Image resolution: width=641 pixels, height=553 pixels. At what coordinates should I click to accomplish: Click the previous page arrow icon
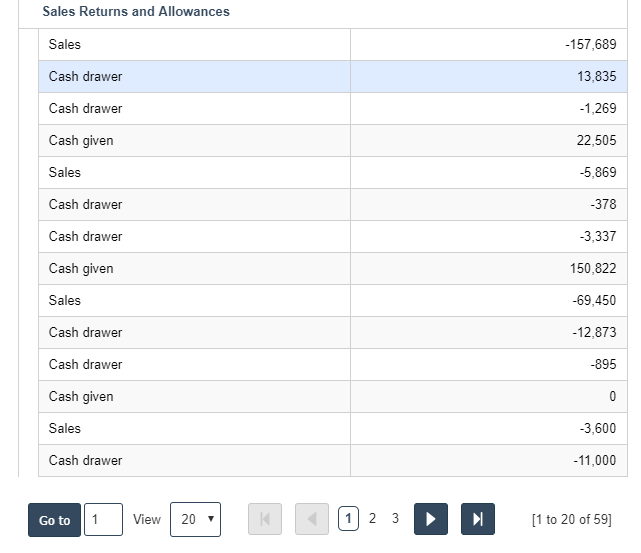point(312,519)
